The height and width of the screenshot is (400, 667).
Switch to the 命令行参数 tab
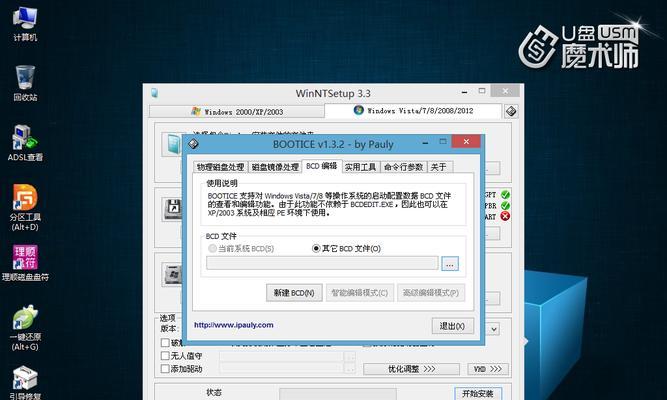(403, 167)
